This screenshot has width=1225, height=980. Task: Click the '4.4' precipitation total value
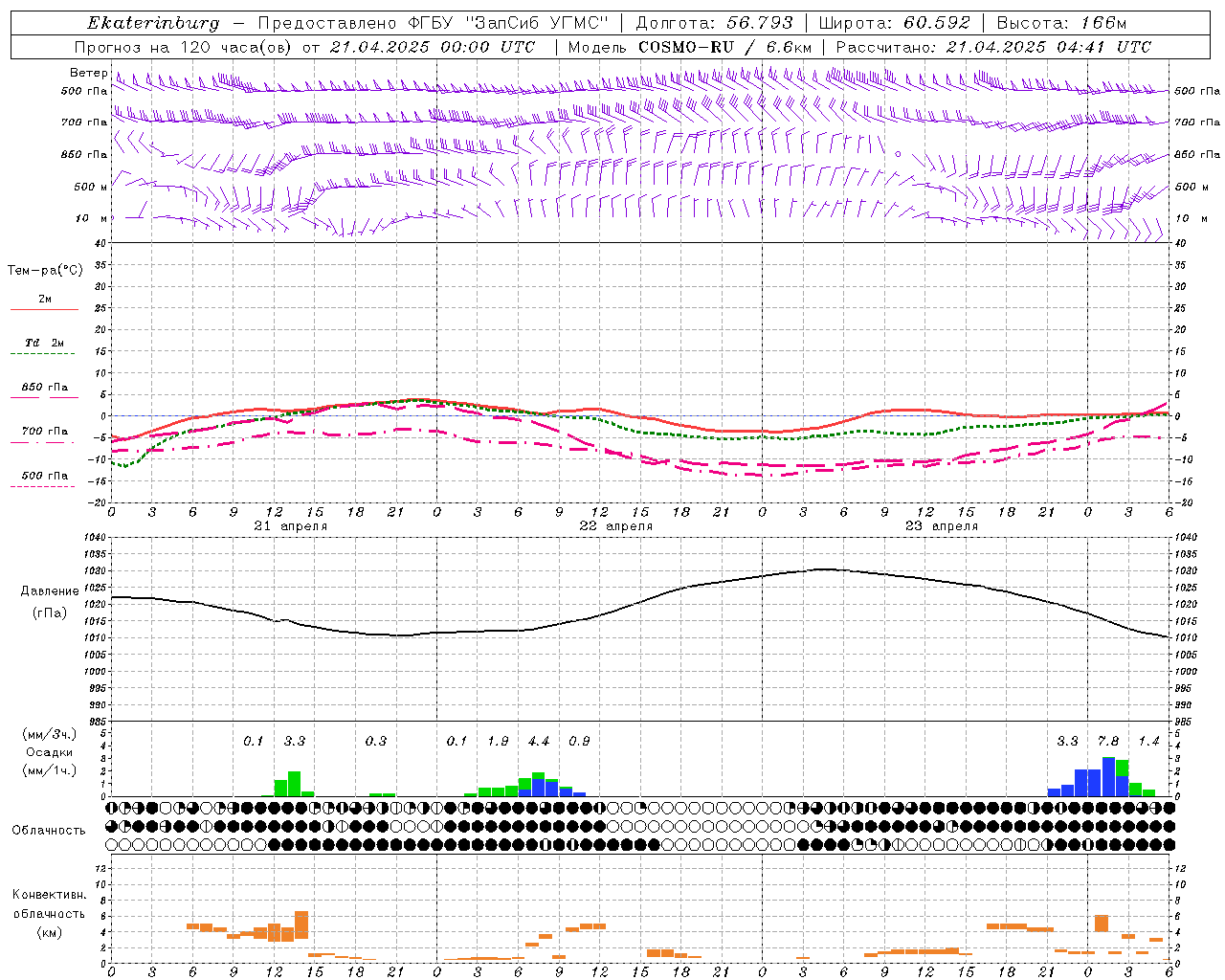(539, 742)
